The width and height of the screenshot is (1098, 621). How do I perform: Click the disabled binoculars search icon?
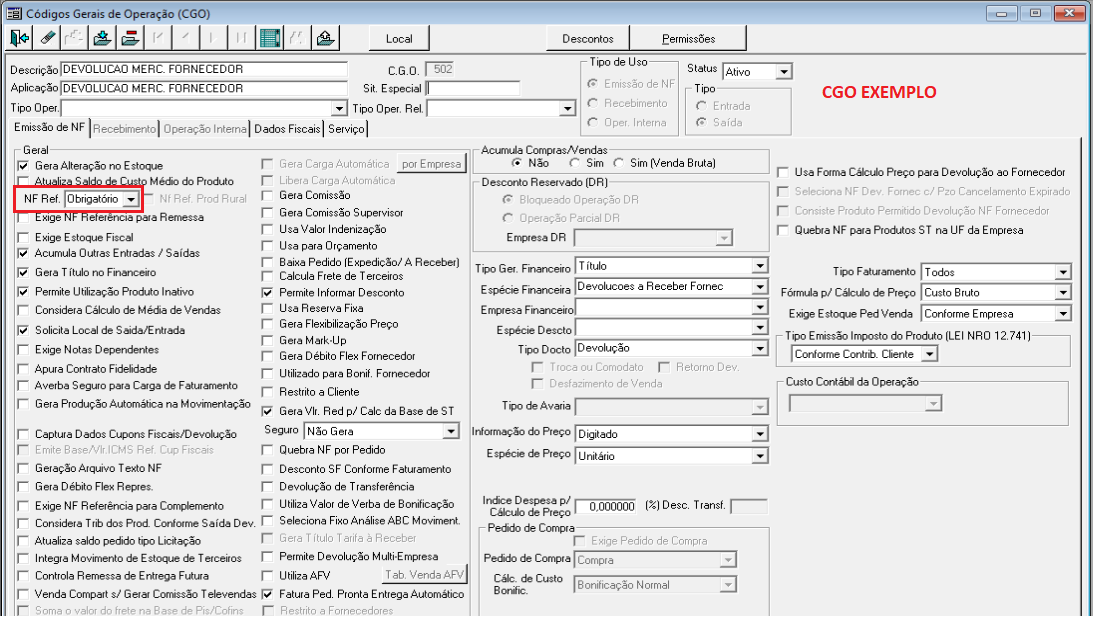coord(297,38)
